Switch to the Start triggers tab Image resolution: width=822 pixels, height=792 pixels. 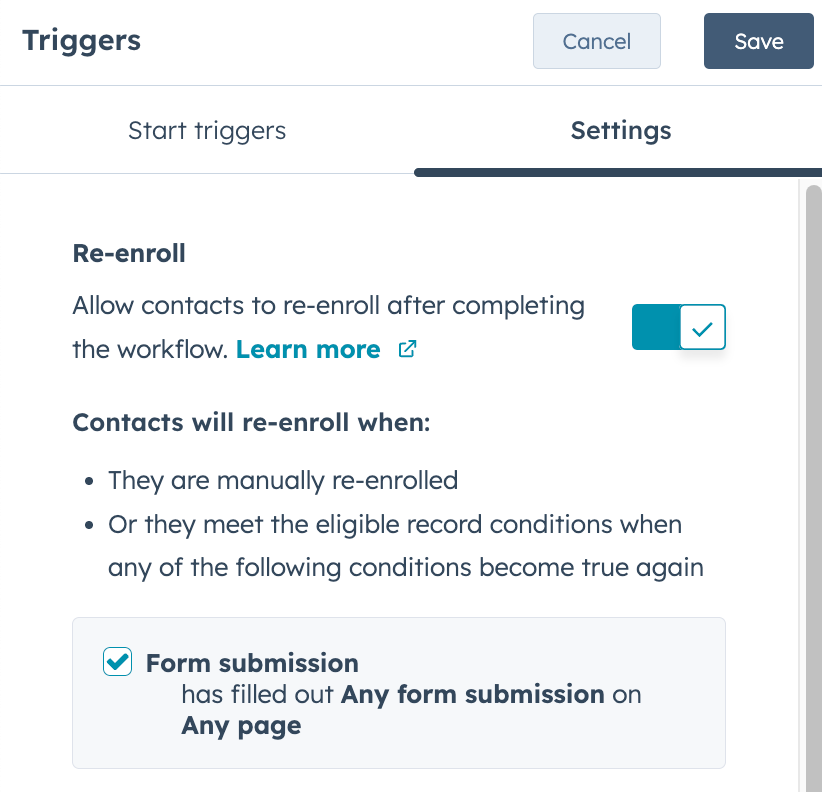click(x=207, y=130)
